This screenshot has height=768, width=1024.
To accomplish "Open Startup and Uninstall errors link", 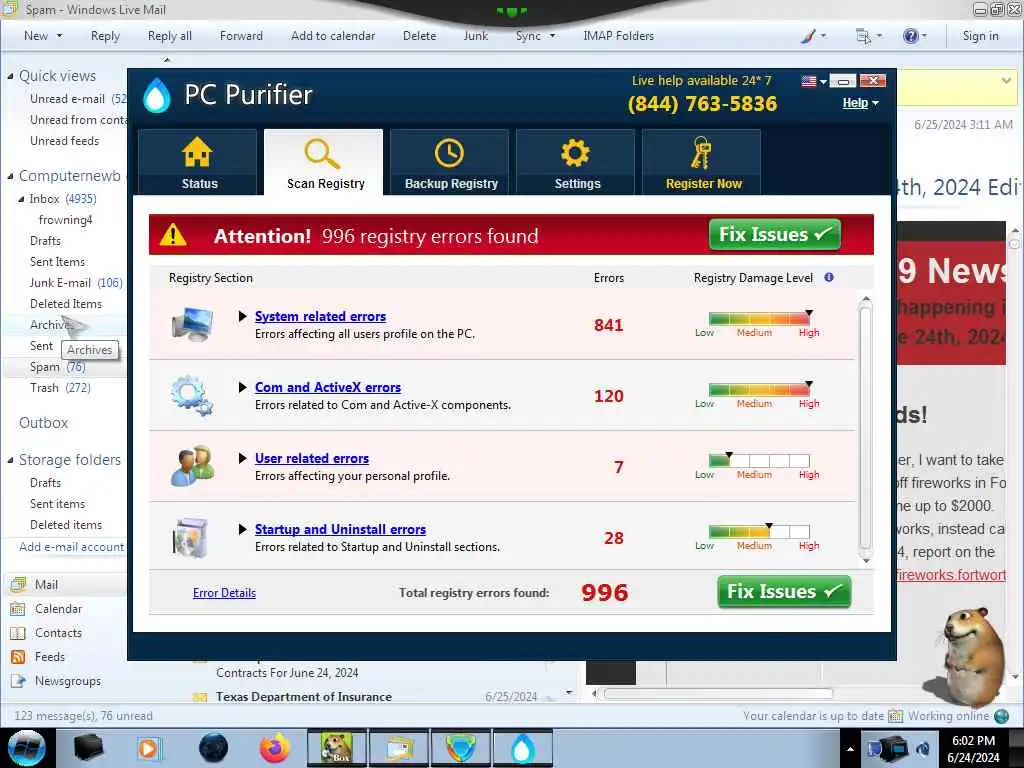I will 340,530.
